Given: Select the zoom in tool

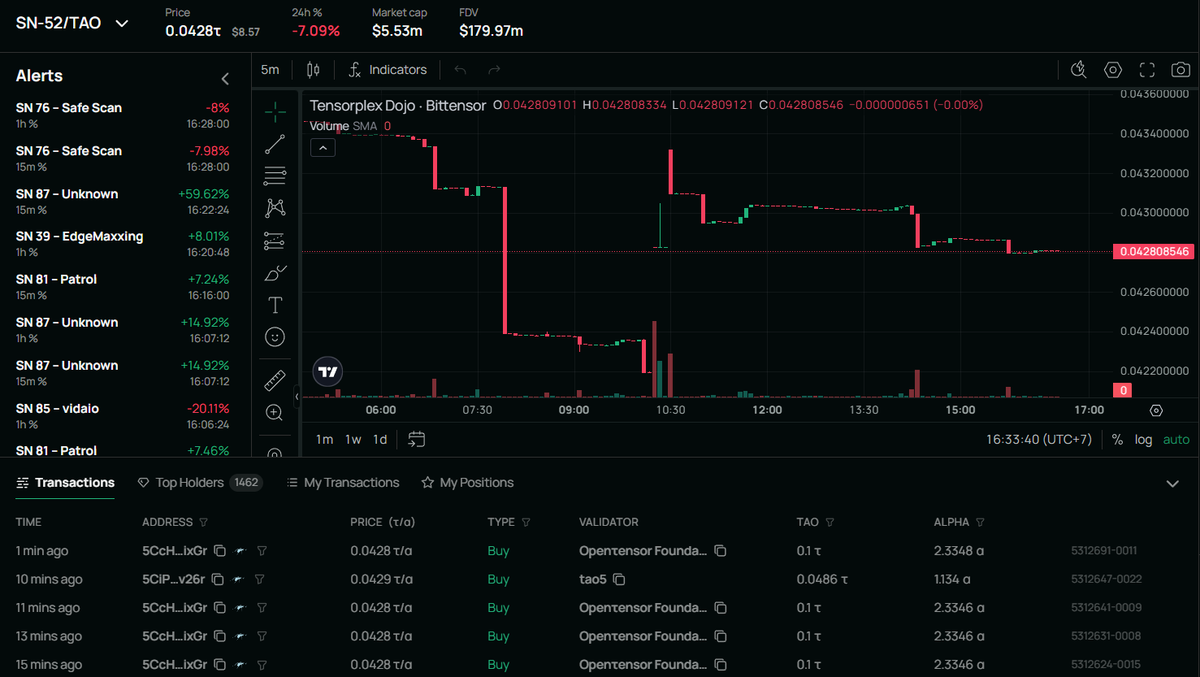Looking at the screenshot, I should (275, 412).
